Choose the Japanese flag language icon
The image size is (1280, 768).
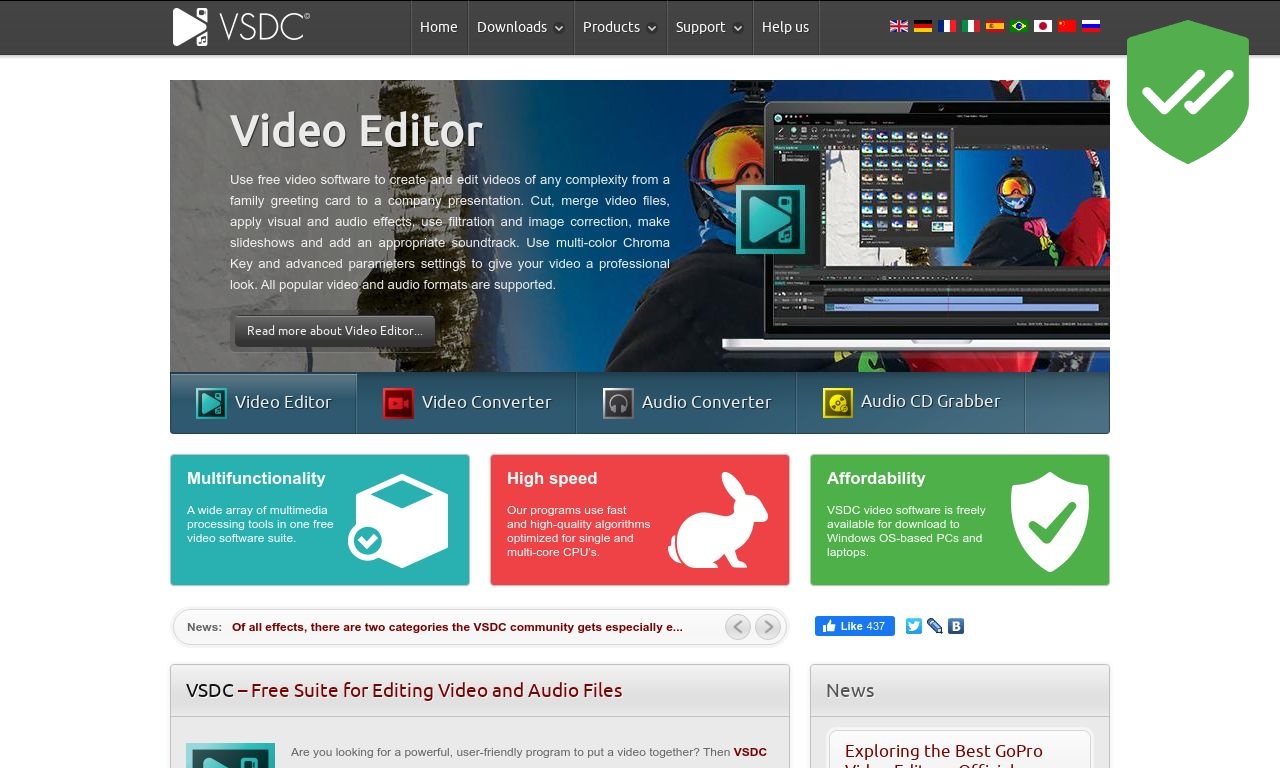1043,26
